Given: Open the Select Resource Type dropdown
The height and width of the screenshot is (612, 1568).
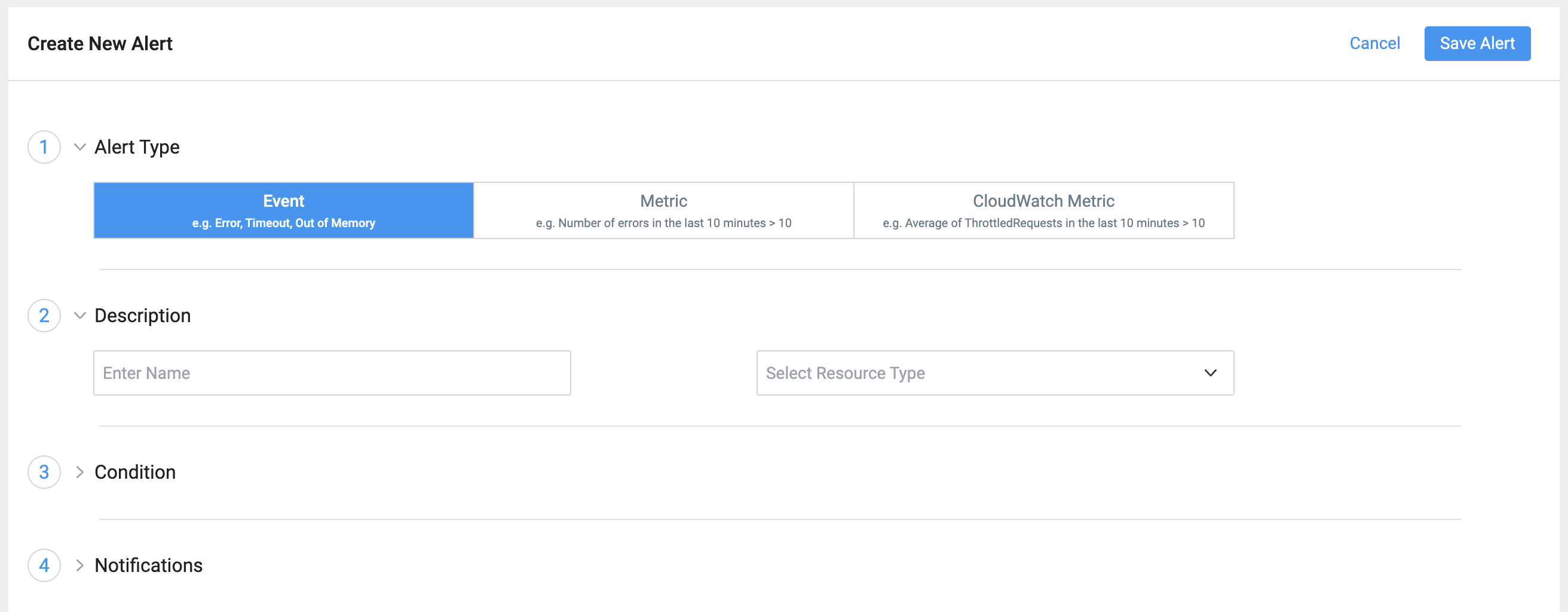Looking at the screenshot, I should coord(994,373).
